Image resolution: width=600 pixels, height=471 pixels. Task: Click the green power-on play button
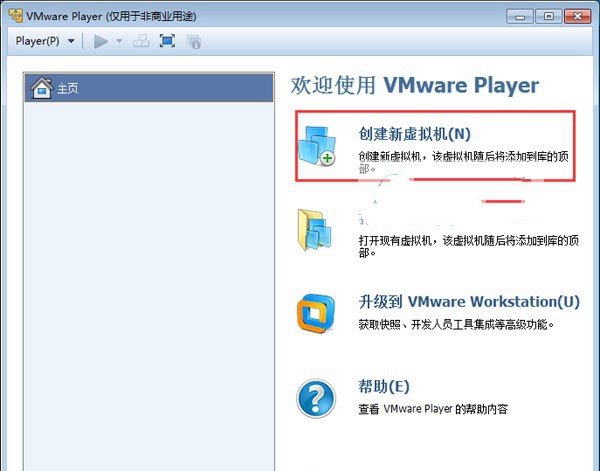[101, 41]
